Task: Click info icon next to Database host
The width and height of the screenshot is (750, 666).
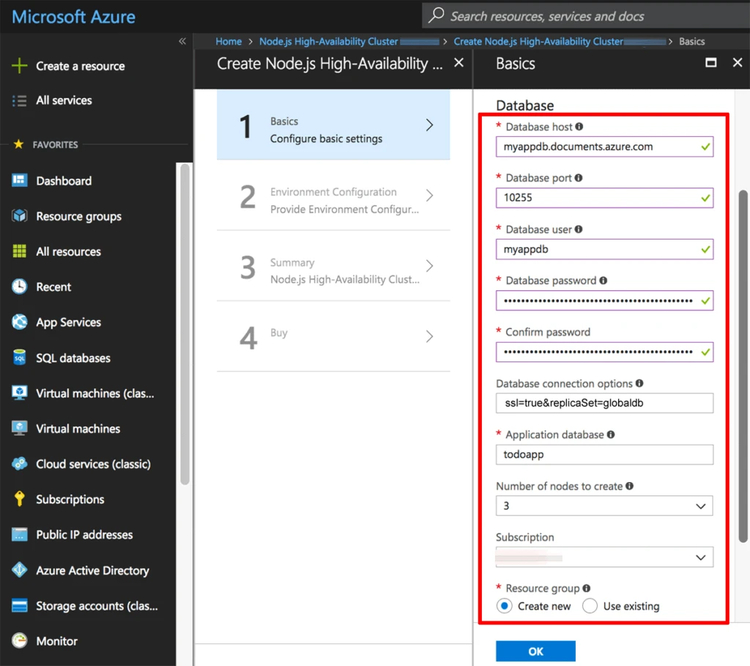Action: click(579, 126)
